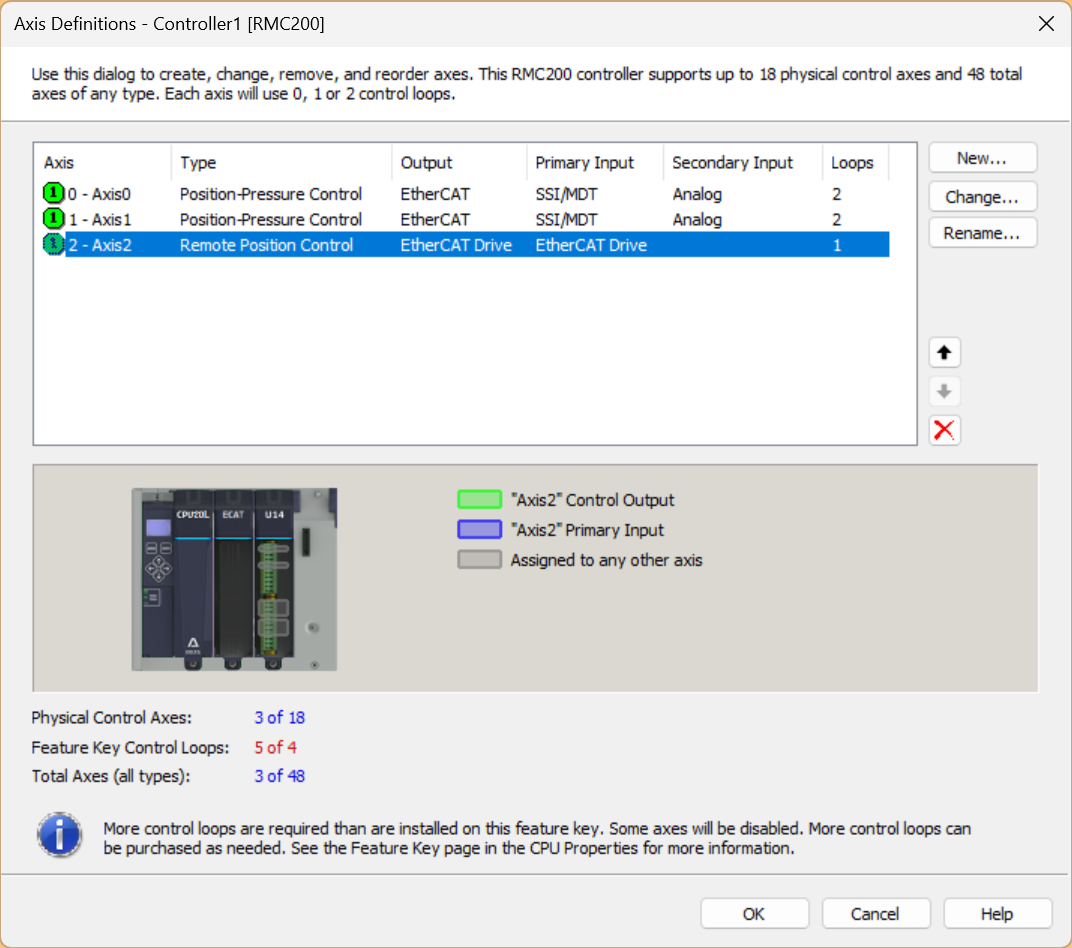
Task: Click Axis2's EtherCAT Drive output cell
Action: coord(456,245)
